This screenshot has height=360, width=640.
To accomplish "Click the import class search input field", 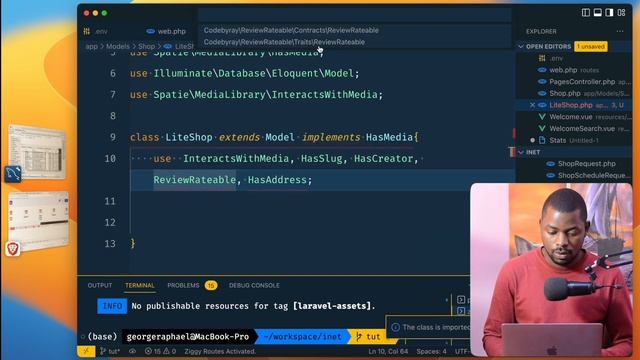I will tap(355, 15).
